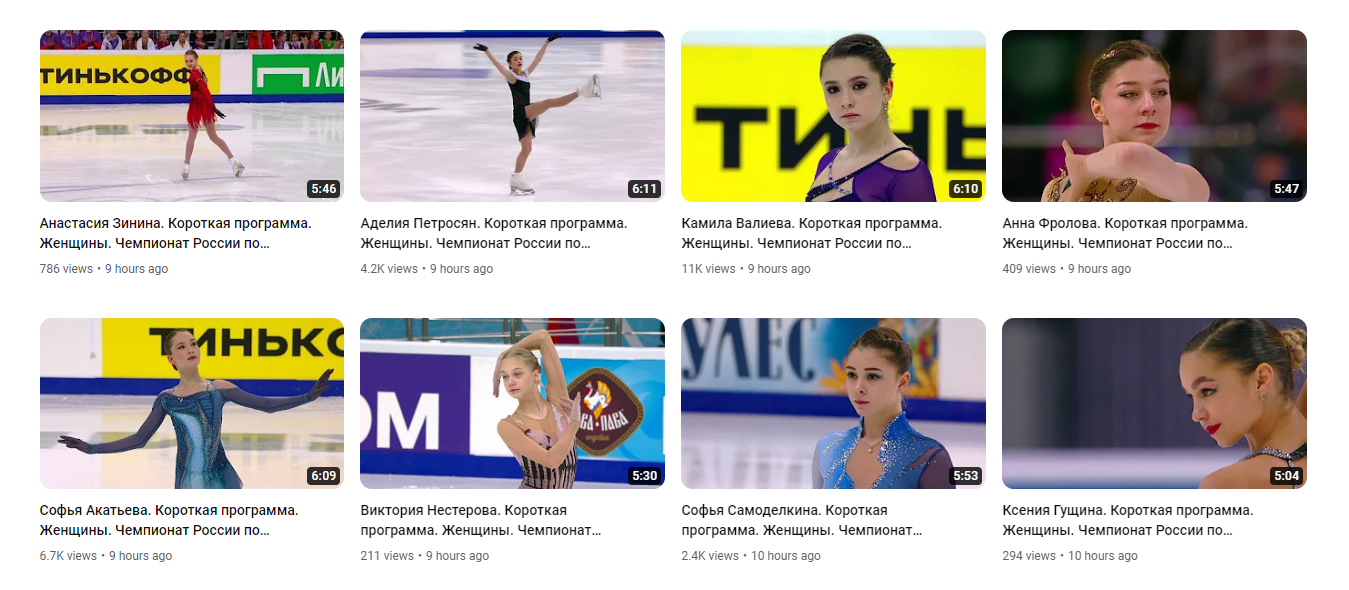Open the Камила Валиева video thumbnail
Viewport: 1349px width, 590px height.
tap(833, 116)
